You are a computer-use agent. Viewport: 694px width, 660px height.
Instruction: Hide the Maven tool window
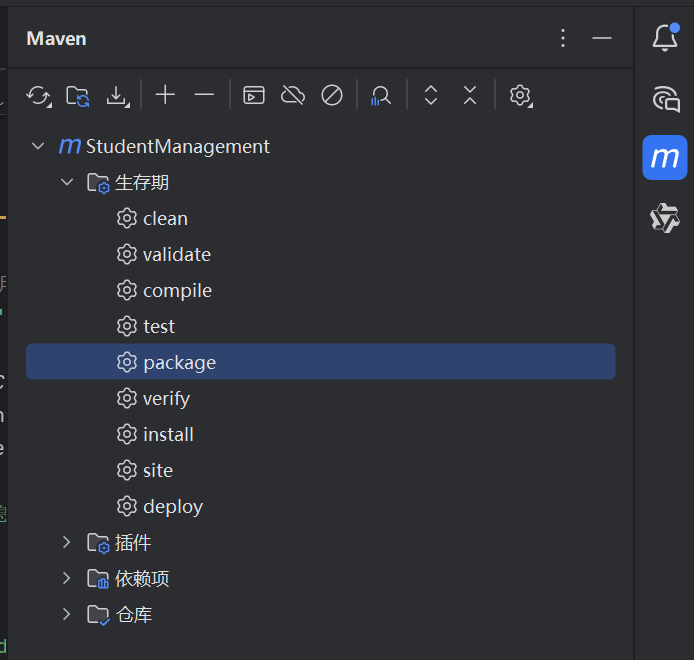pyautogui.click(x=602, y=38)
